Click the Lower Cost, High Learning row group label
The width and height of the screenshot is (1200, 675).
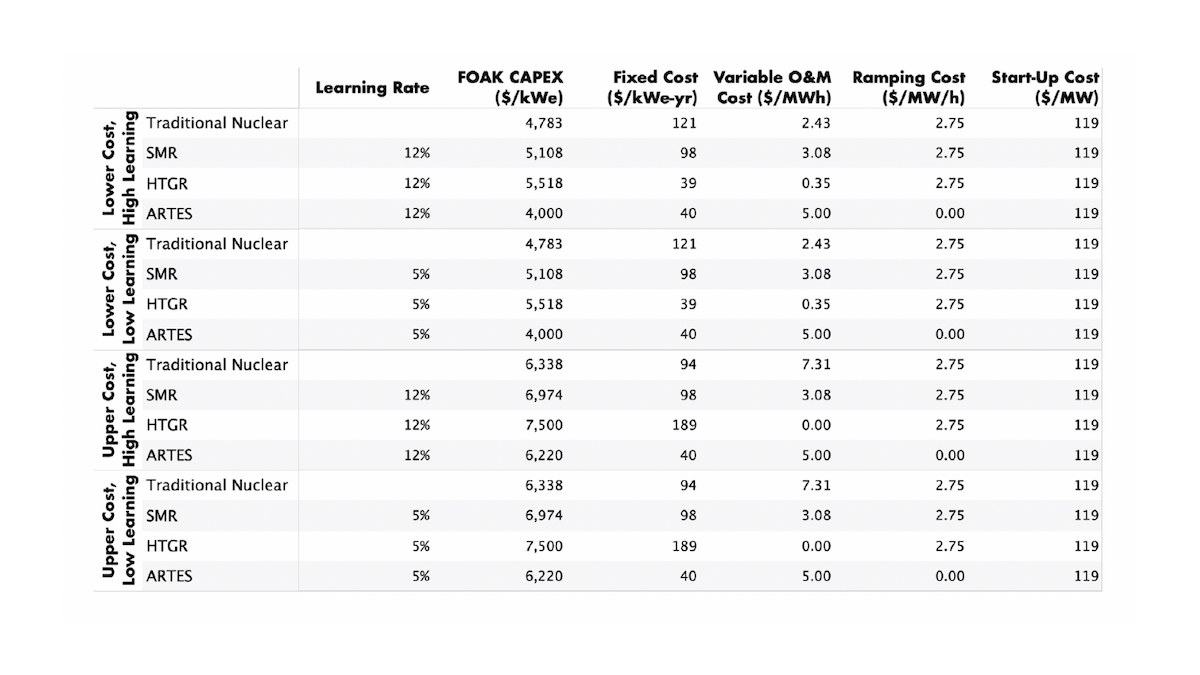pyautogui.click(x=119, y=169)
